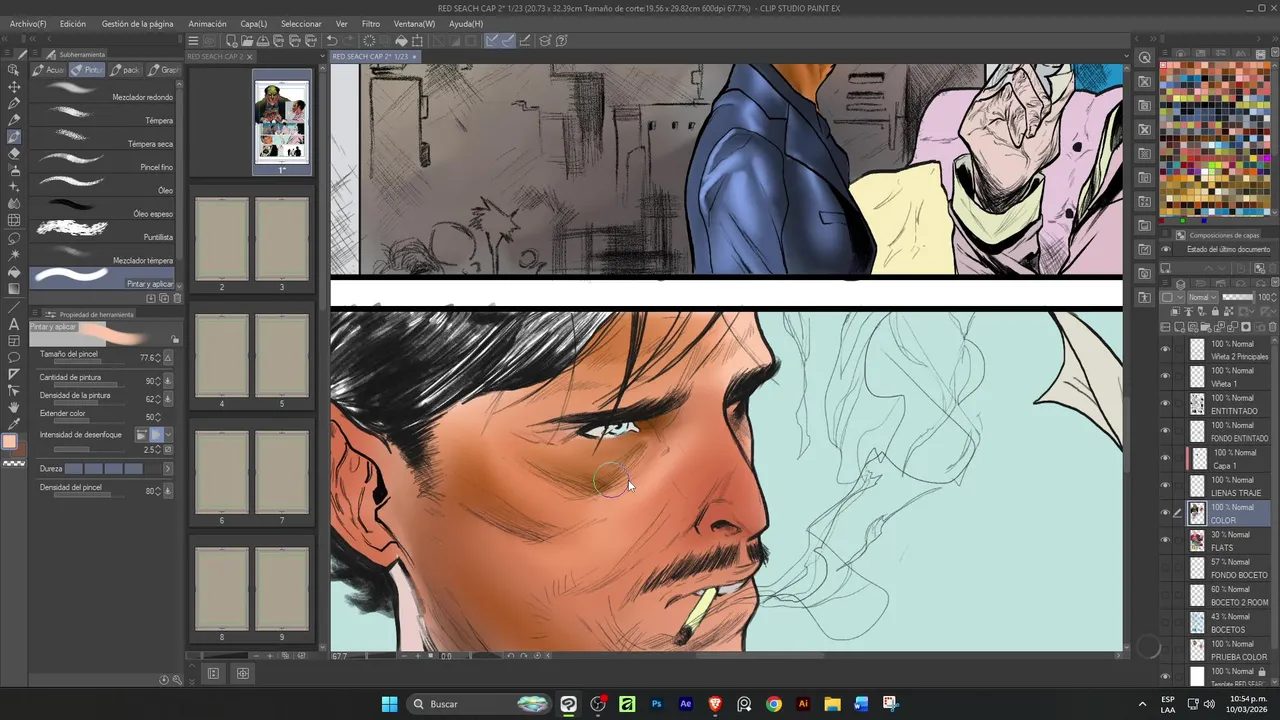The image size is (1280, 720).
Task: Click the Fill icon in command bar
Action: [401, 41]
